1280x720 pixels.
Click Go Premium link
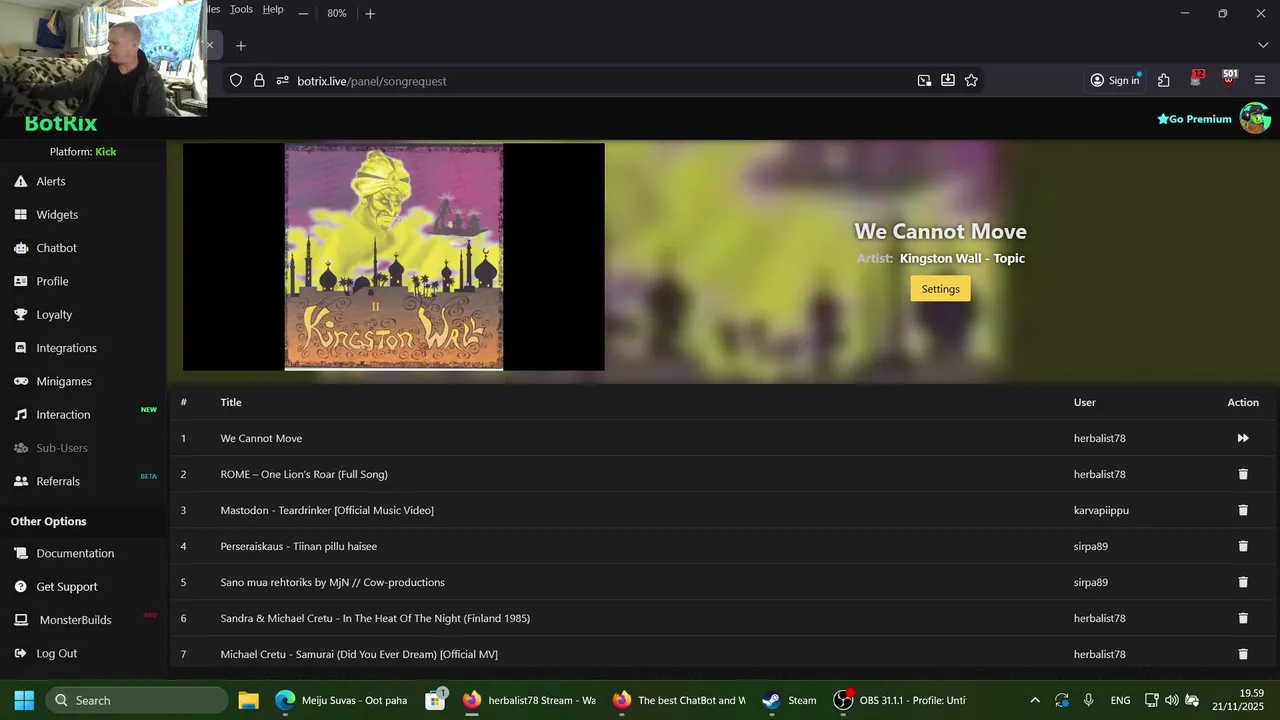coord(1194,119)
